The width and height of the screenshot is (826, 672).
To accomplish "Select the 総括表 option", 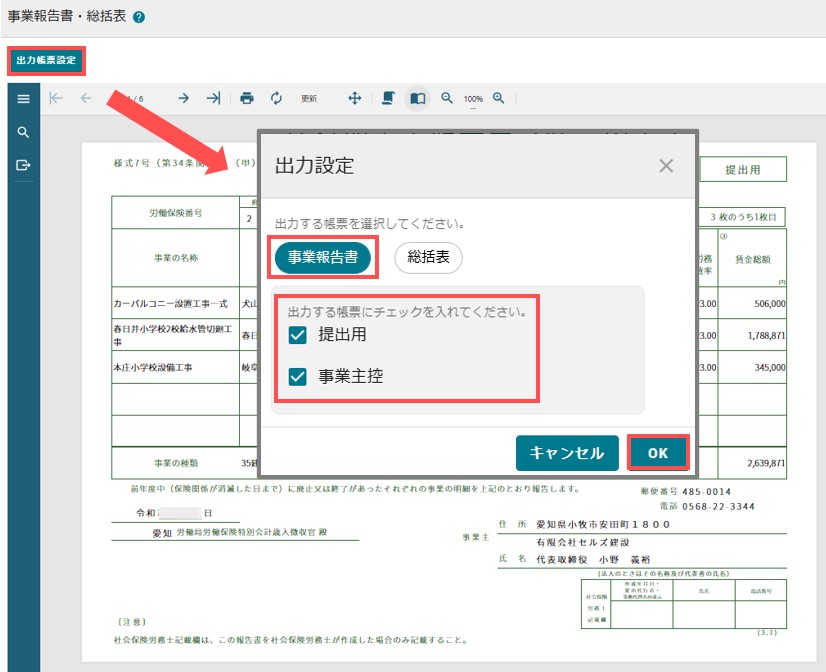I will pos(428,258).
